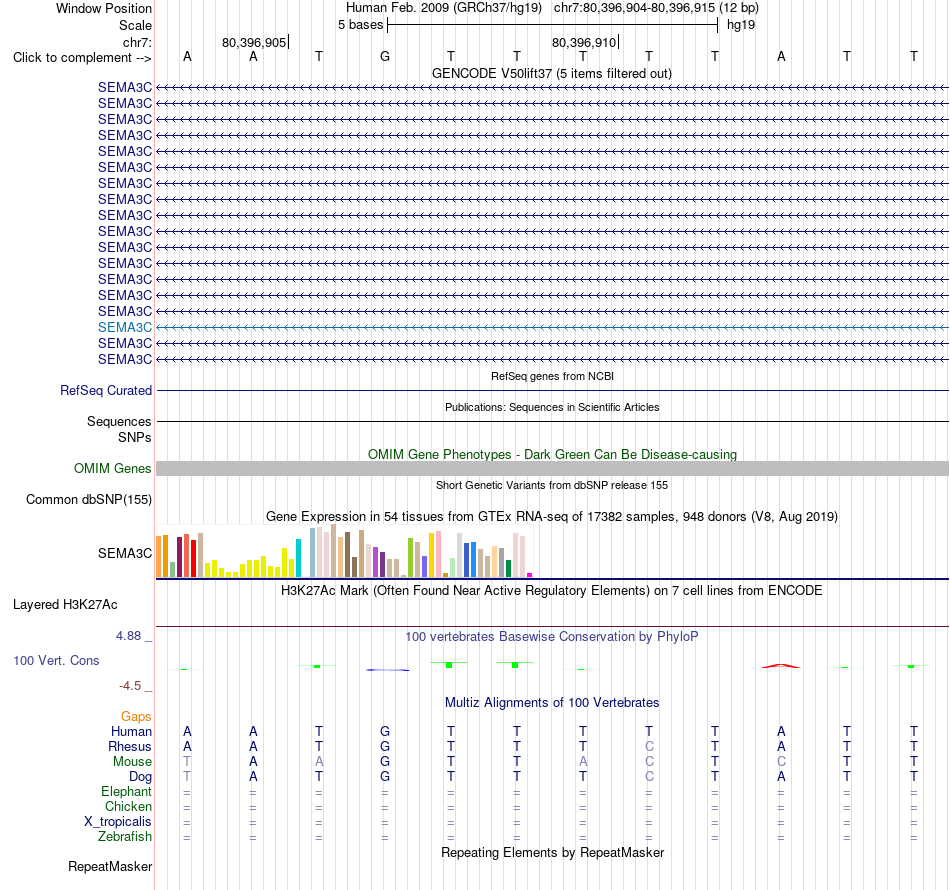Click the 'Dog' alignment row label

pos(140,777)
